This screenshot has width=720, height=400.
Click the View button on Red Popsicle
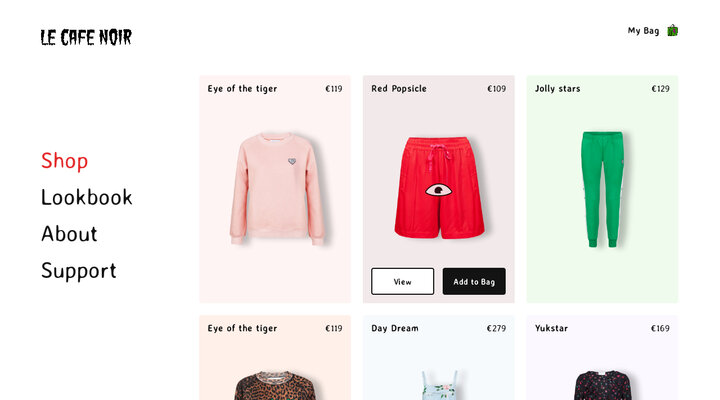tap(403, 282)
